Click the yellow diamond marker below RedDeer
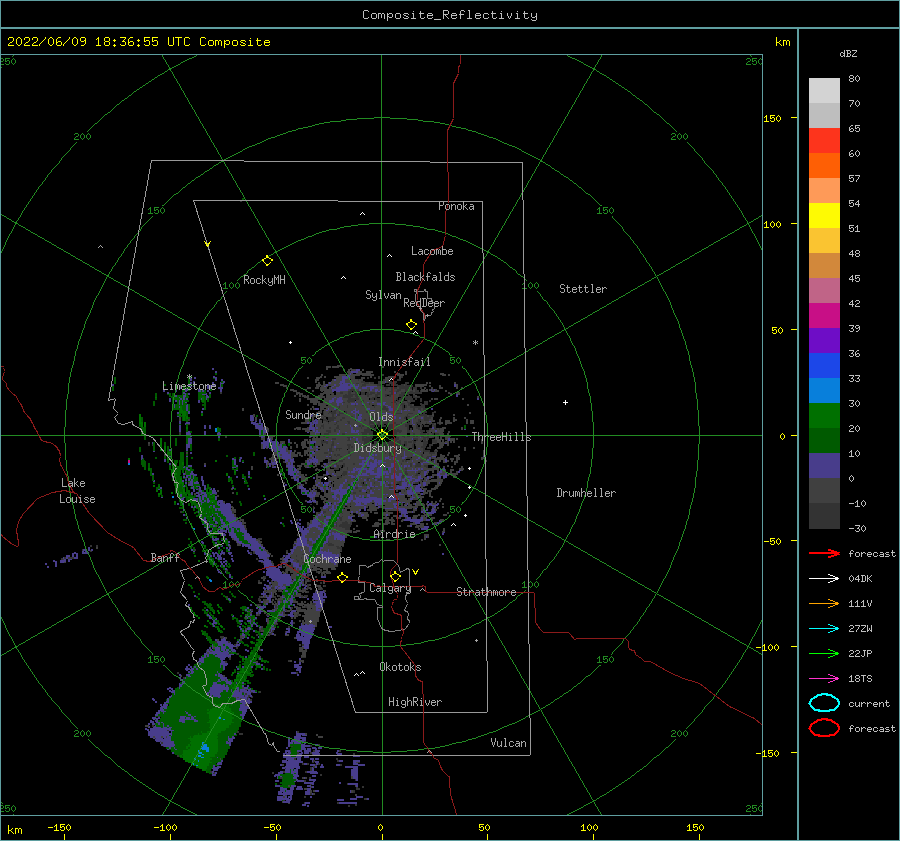The height and width of the screenshot is (841, 900). coord(412,324)
